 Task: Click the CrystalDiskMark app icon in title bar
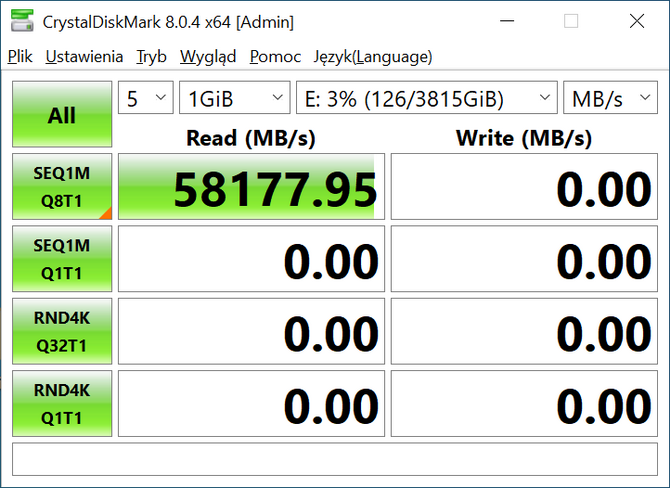[22, 21]
